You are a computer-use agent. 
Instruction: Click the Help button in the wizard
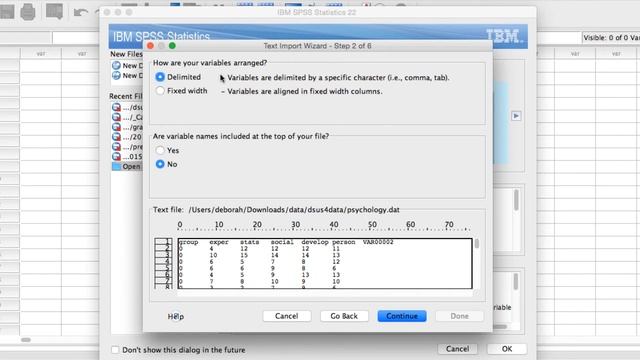[176, 316]
